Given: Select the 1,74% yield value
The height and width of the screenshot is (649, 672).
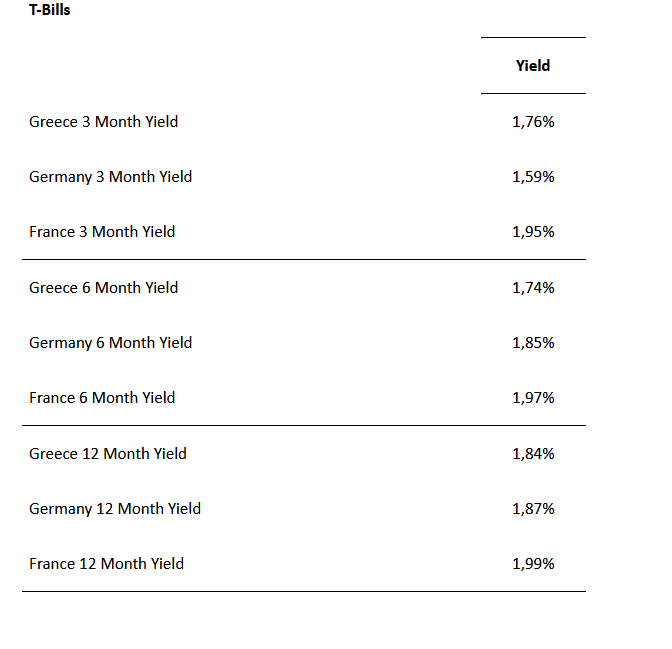Looking at the screenshot, I should coord(533,288).
